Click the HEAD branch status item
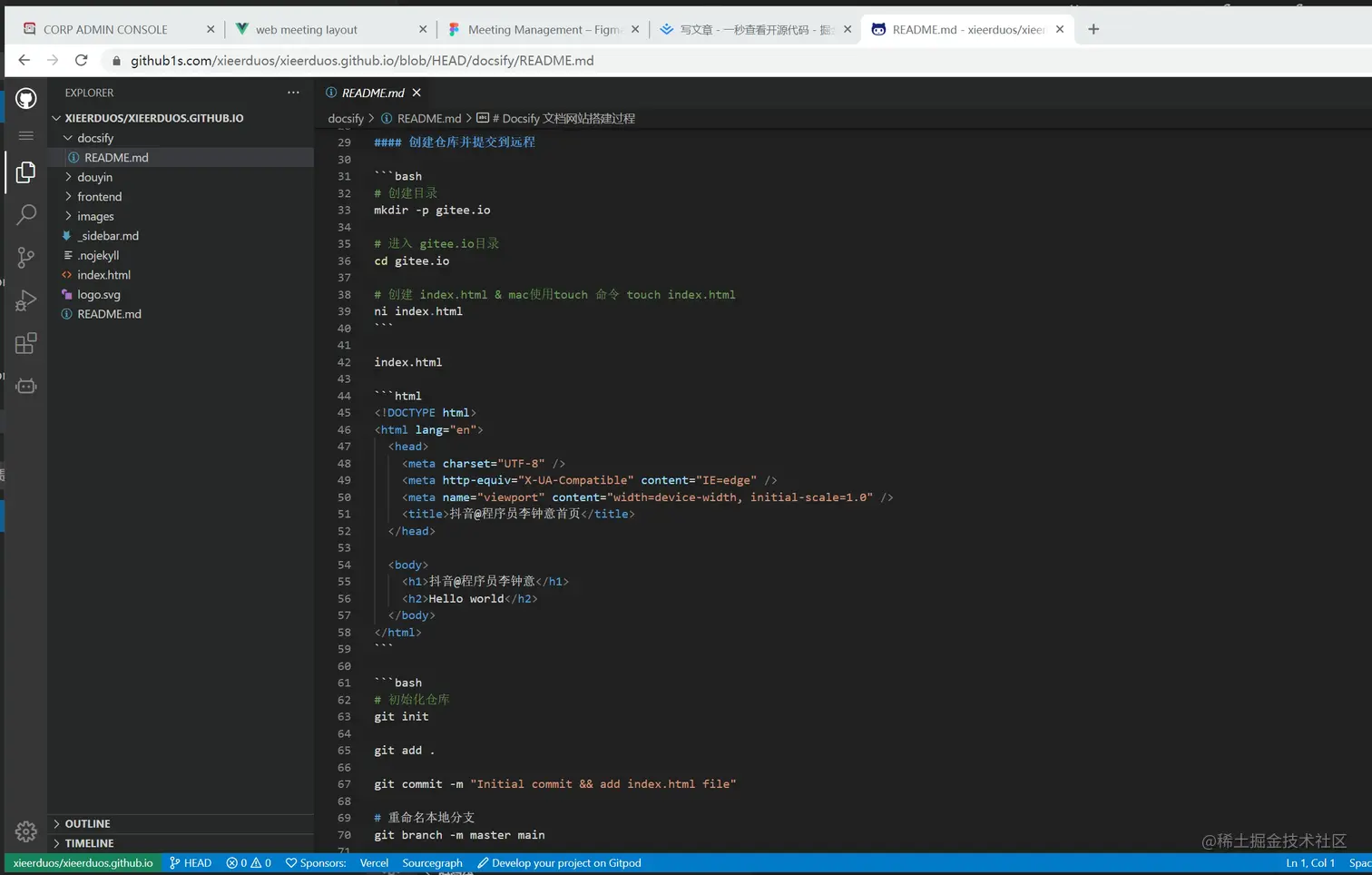This screenshot has width=1372, height=875. click(191, 863)
